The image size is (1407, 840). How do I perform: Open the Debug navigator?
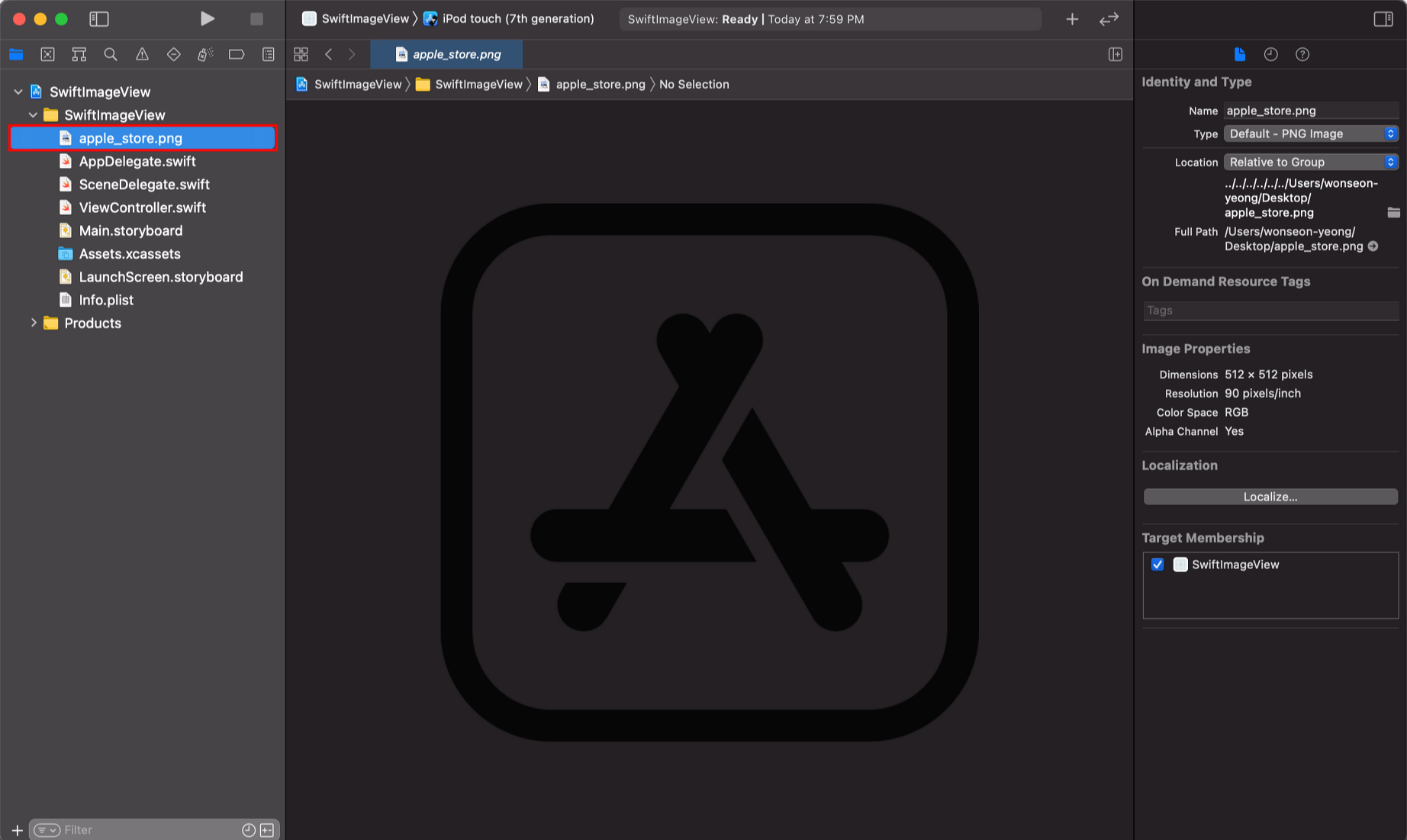click(x=205, y=54)
